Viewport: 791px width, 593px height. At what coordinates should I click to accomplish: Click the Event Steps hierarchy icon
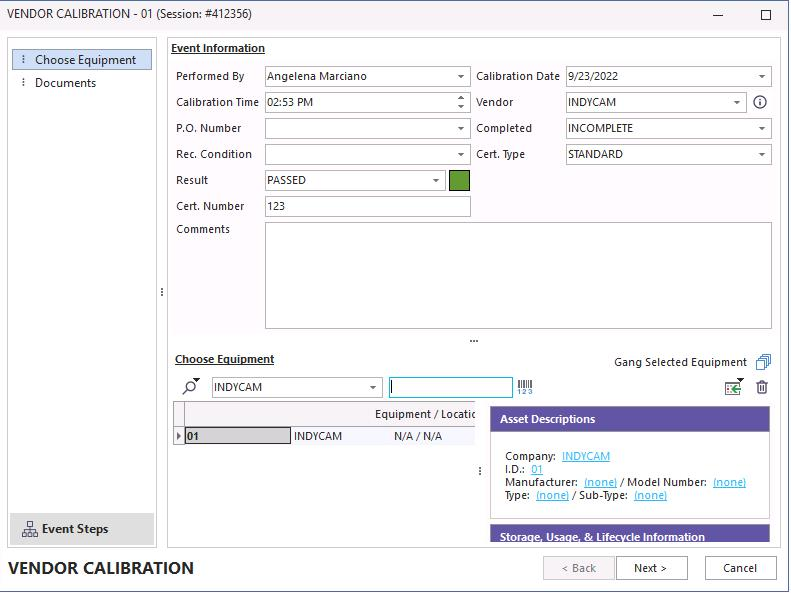(30, 529)
